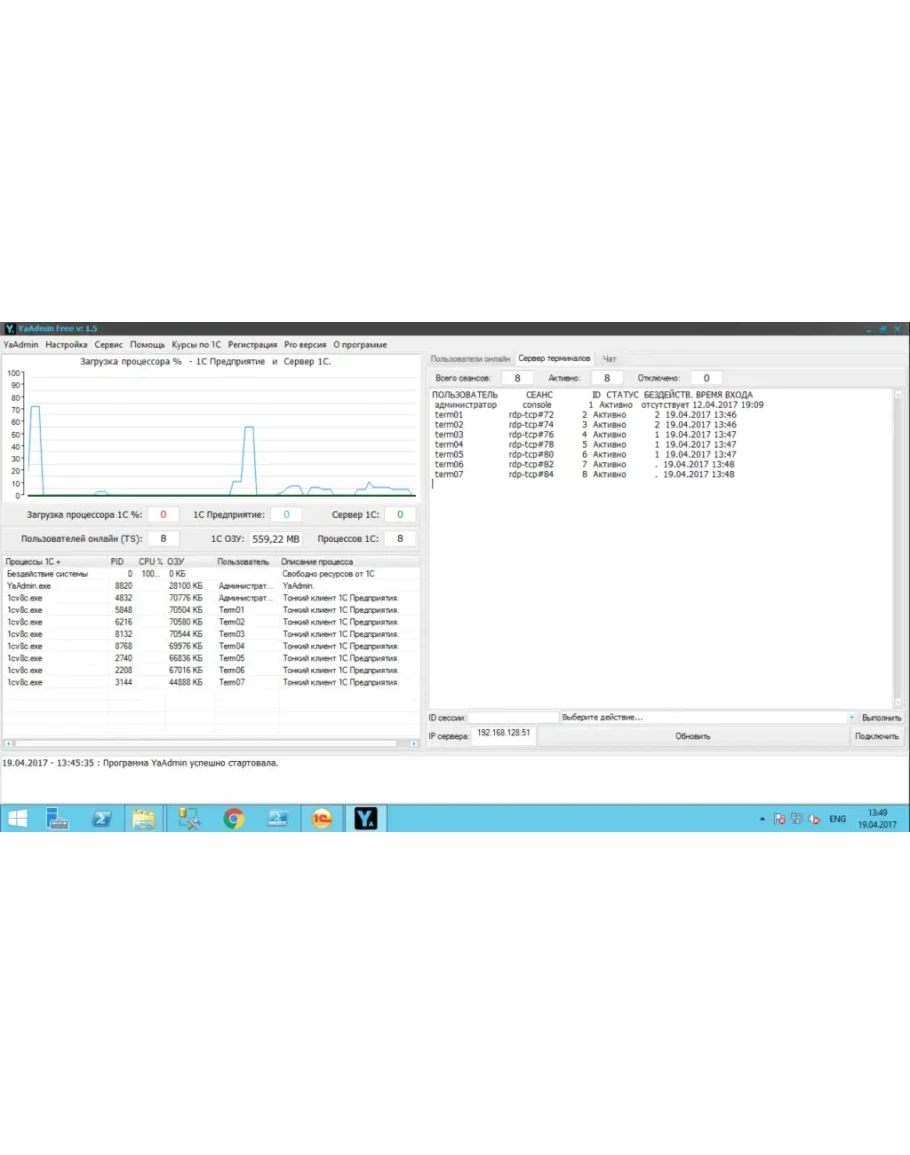Click the Подключить button
910x1155 pixels.
[x=877, y=736]
